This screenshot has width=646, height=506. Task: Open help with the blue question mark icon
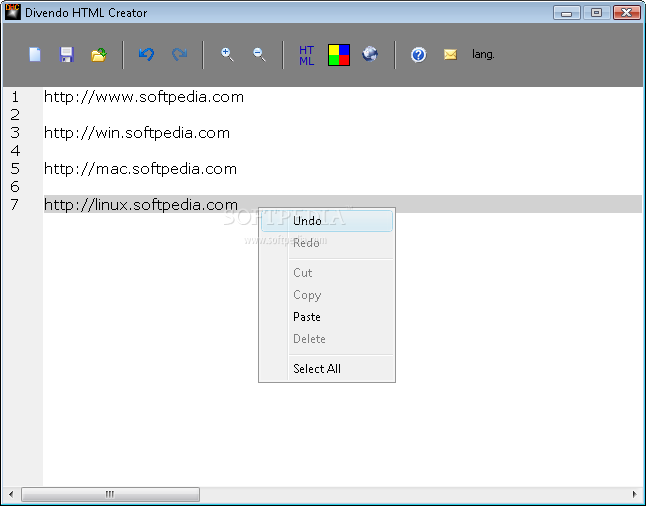[x=418, y=54]
